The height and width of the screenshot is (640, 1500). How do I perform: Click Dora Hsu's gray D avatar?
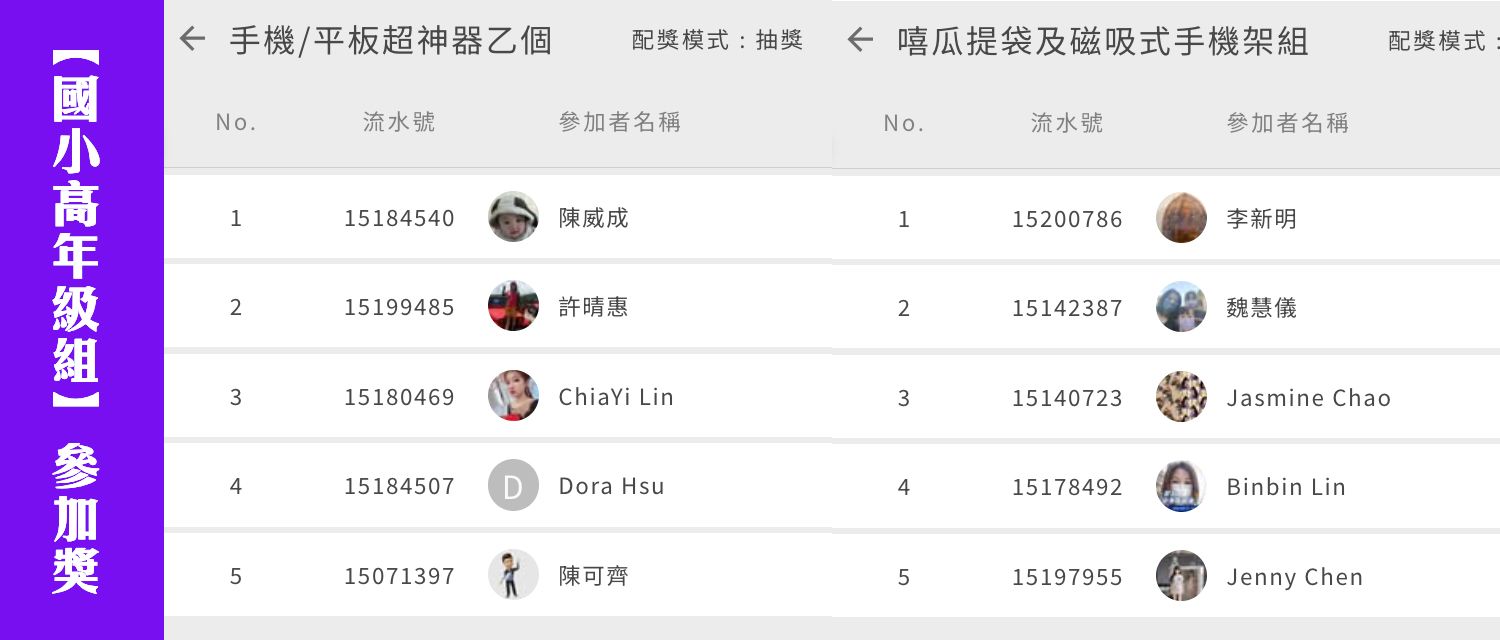(x=513, y=486)
